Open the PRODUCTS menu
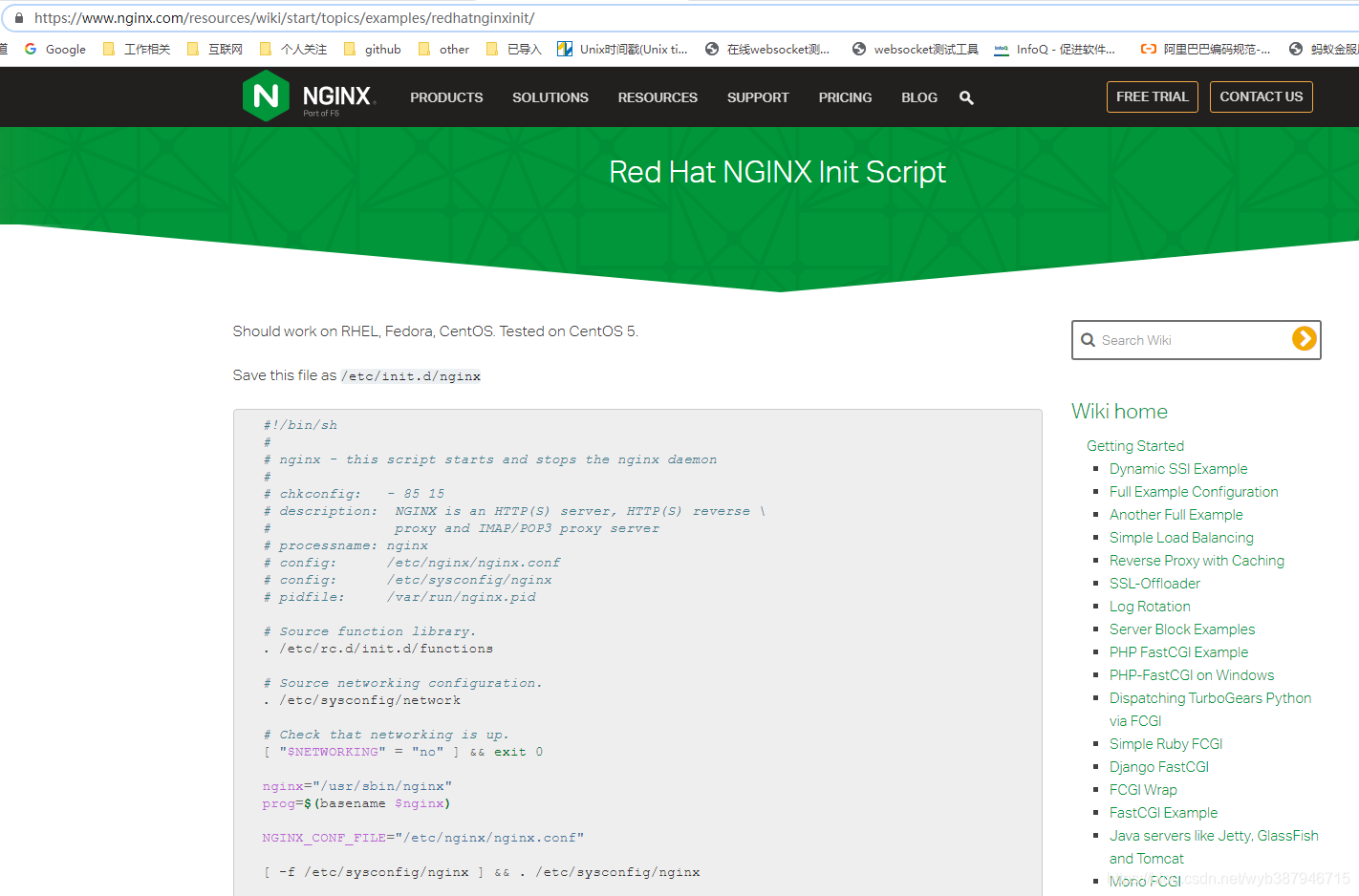The width and height of the screenshot is (1359, 896). click(446, 97)
